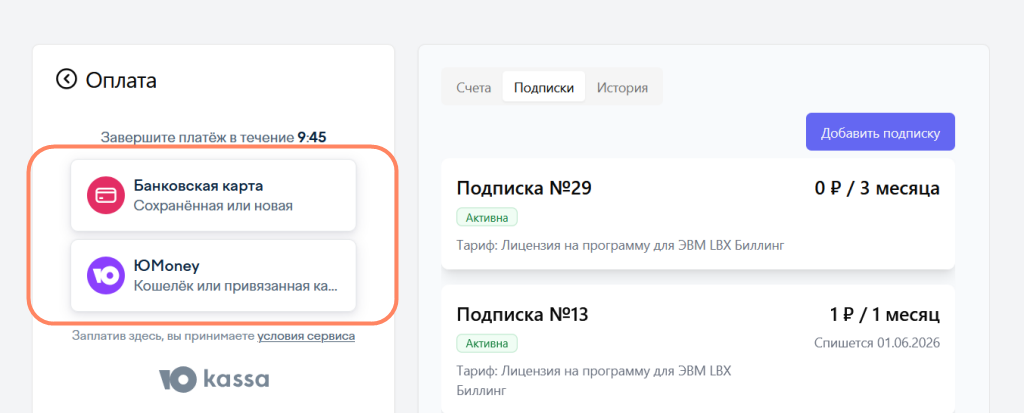Open the условия сервиса link
The image size is (1024, 413).
pyautogui.click(x=306, y=337)
